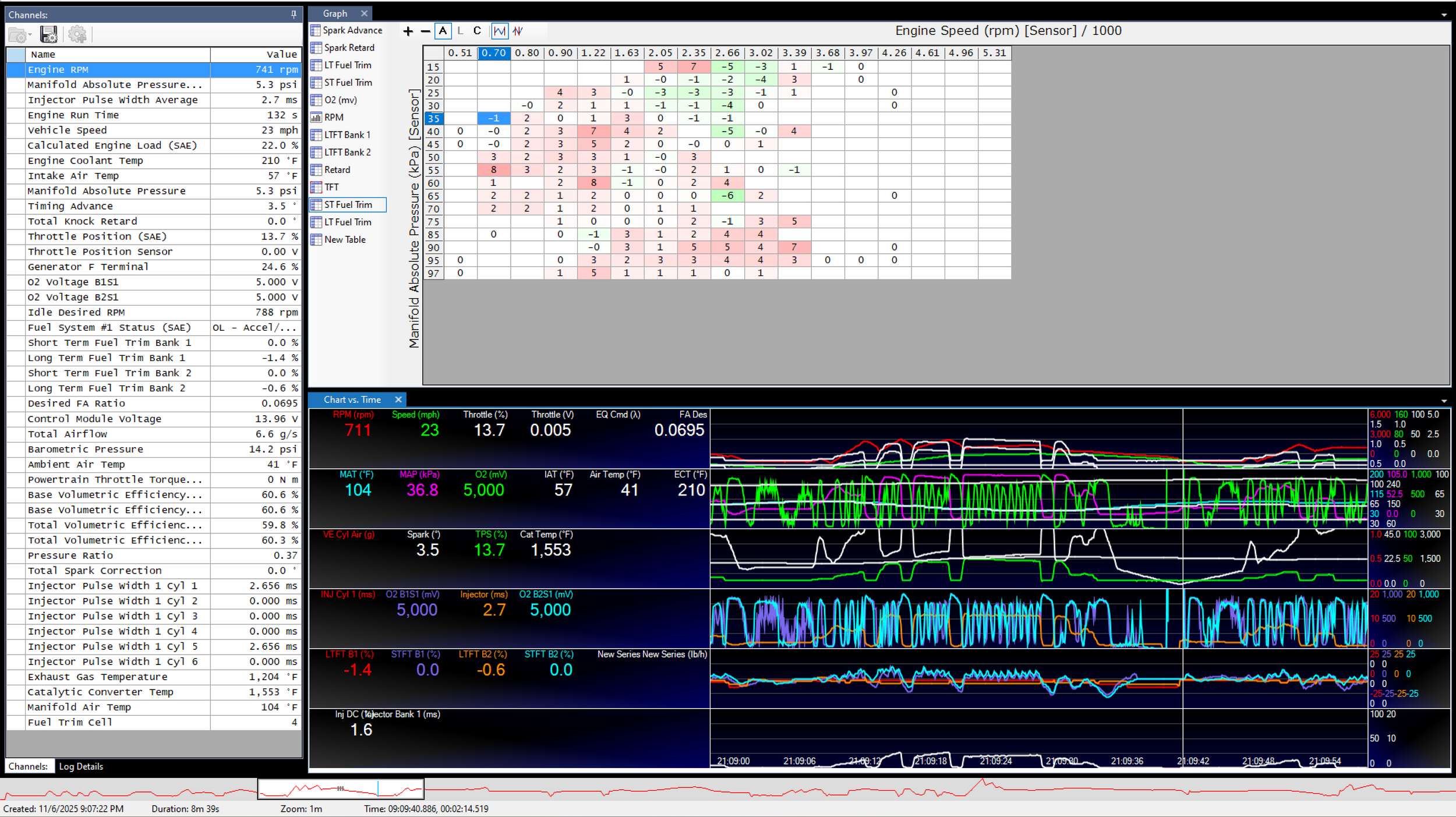Switch to the Log Details tab
This screenshot has height=817, width=1456.
(x=81, y=766)
